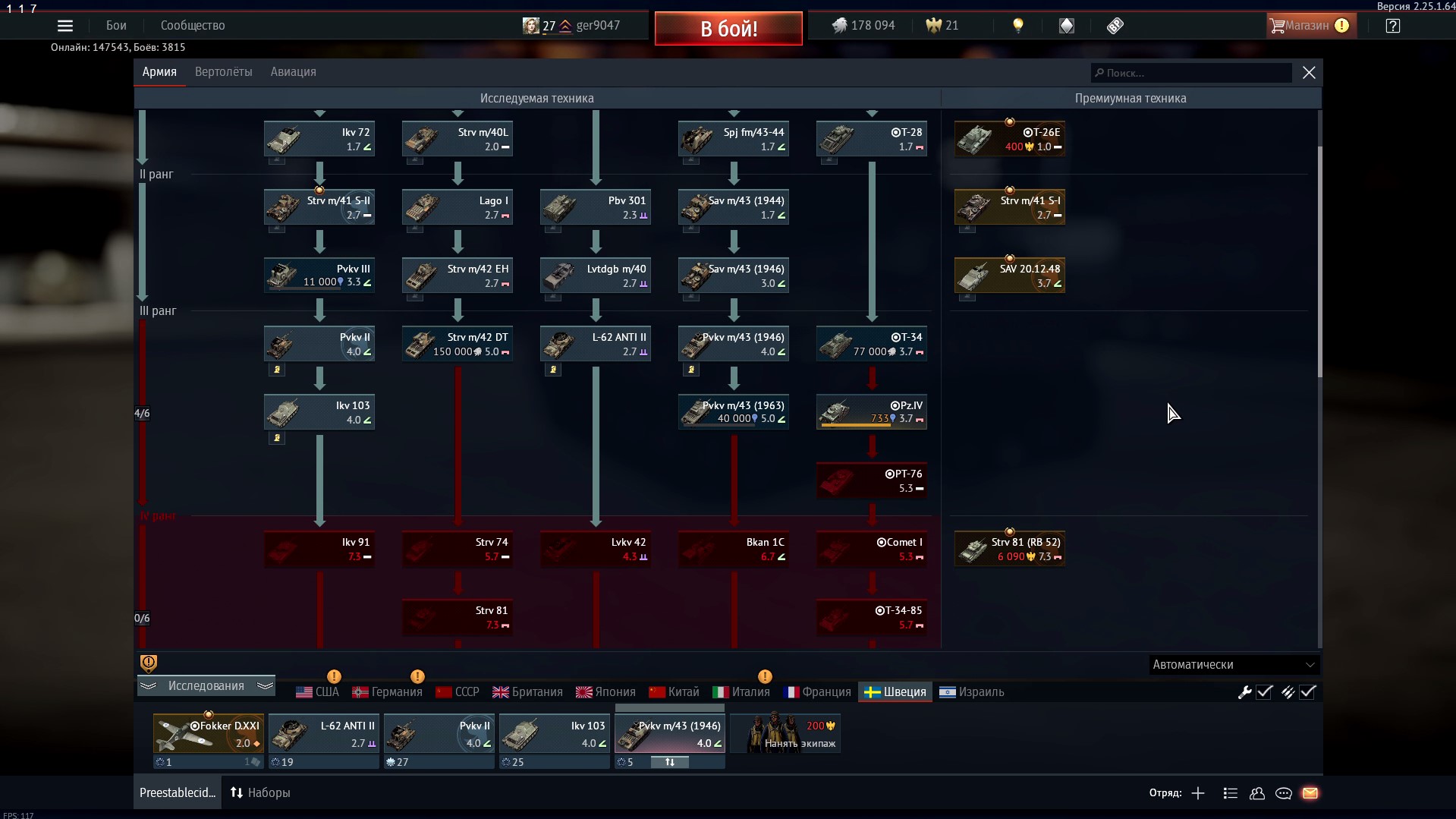Select the Pvkv III vehicle card
The width and height of the screenshot is (1456, 819).
coord(319,276)
